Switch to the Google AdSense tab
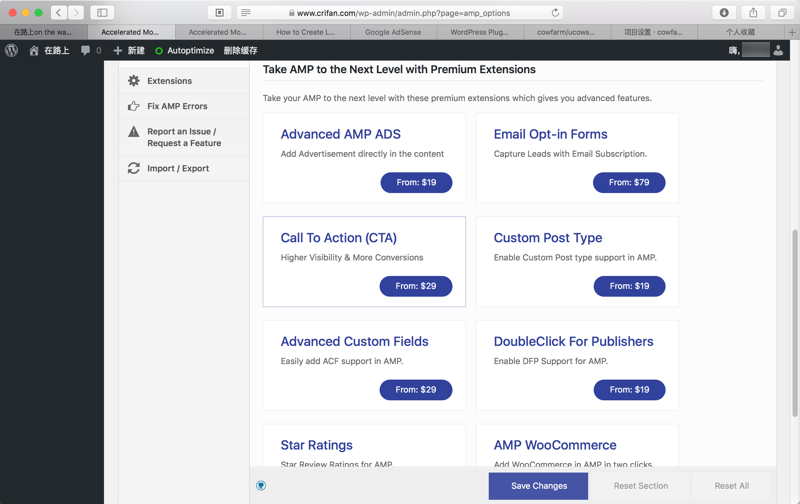 pyautogui.click(x=393, y=32)
